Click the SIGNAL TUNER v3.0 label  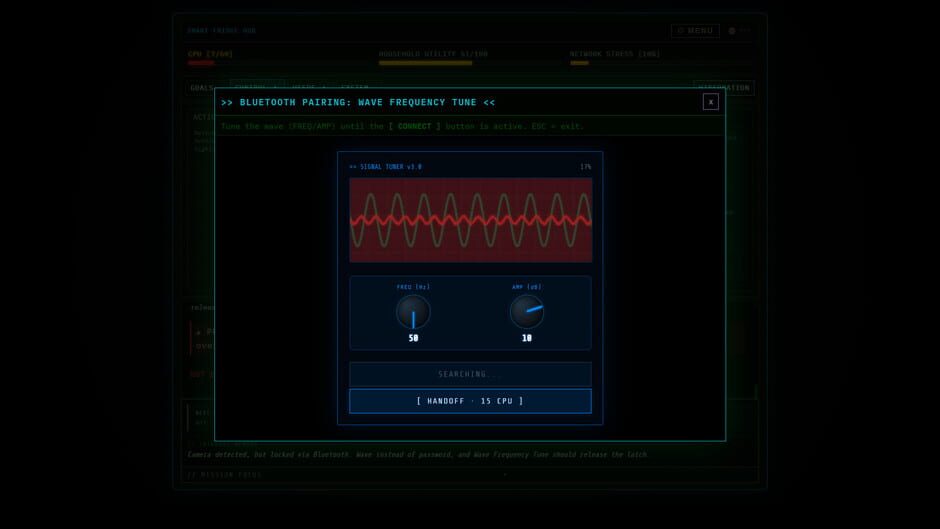tap(385, 167)
